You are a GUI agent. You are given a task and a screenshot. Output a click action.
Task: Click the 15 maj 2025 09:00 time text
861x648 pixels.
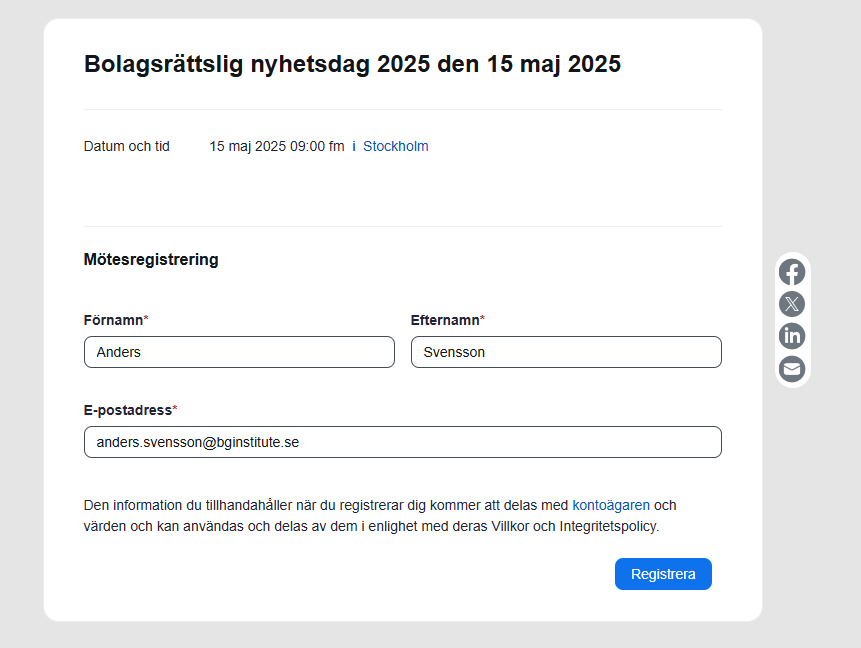pyautogui.click(x=276, y=146)
